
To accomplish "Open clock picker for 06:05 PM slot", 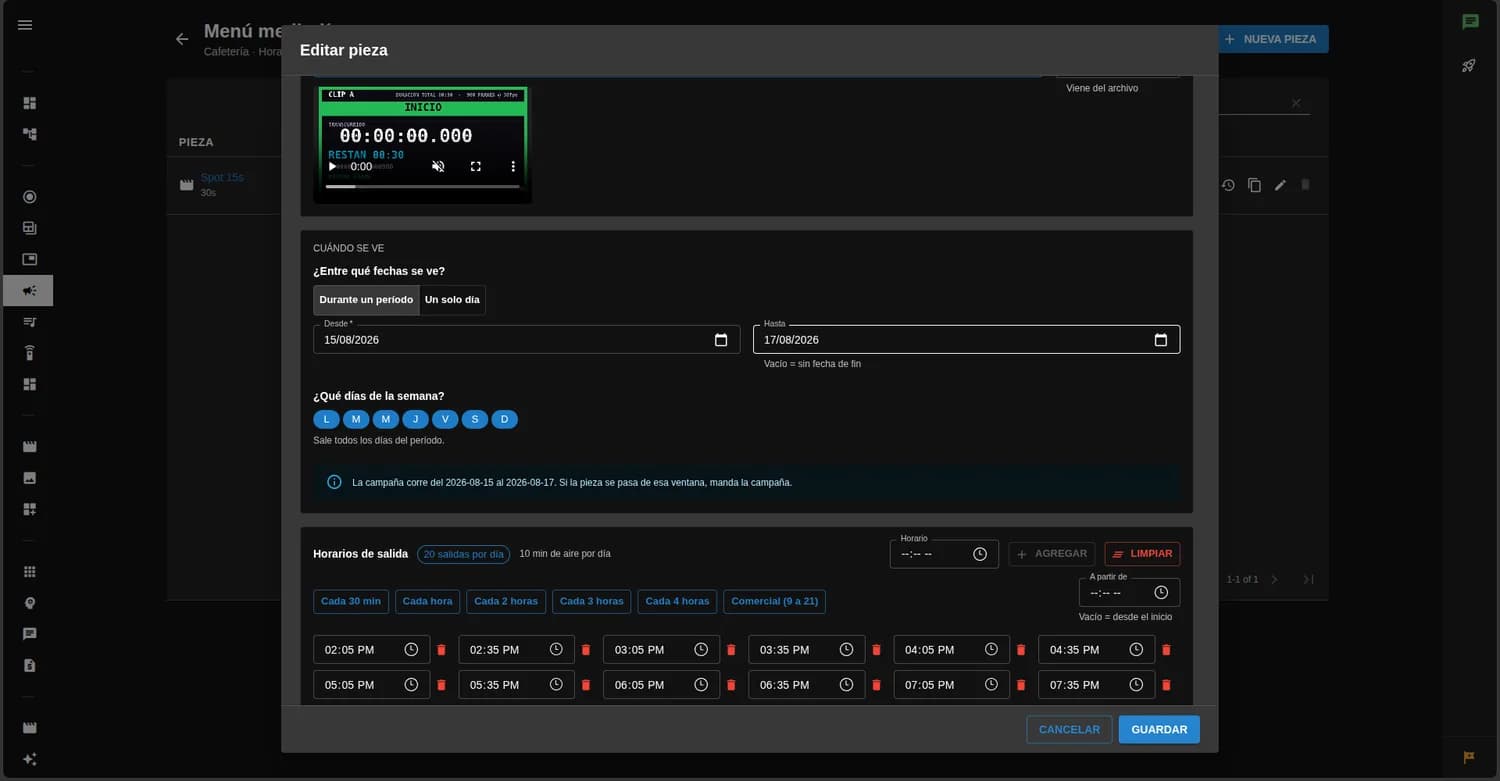I will [701, 685].
